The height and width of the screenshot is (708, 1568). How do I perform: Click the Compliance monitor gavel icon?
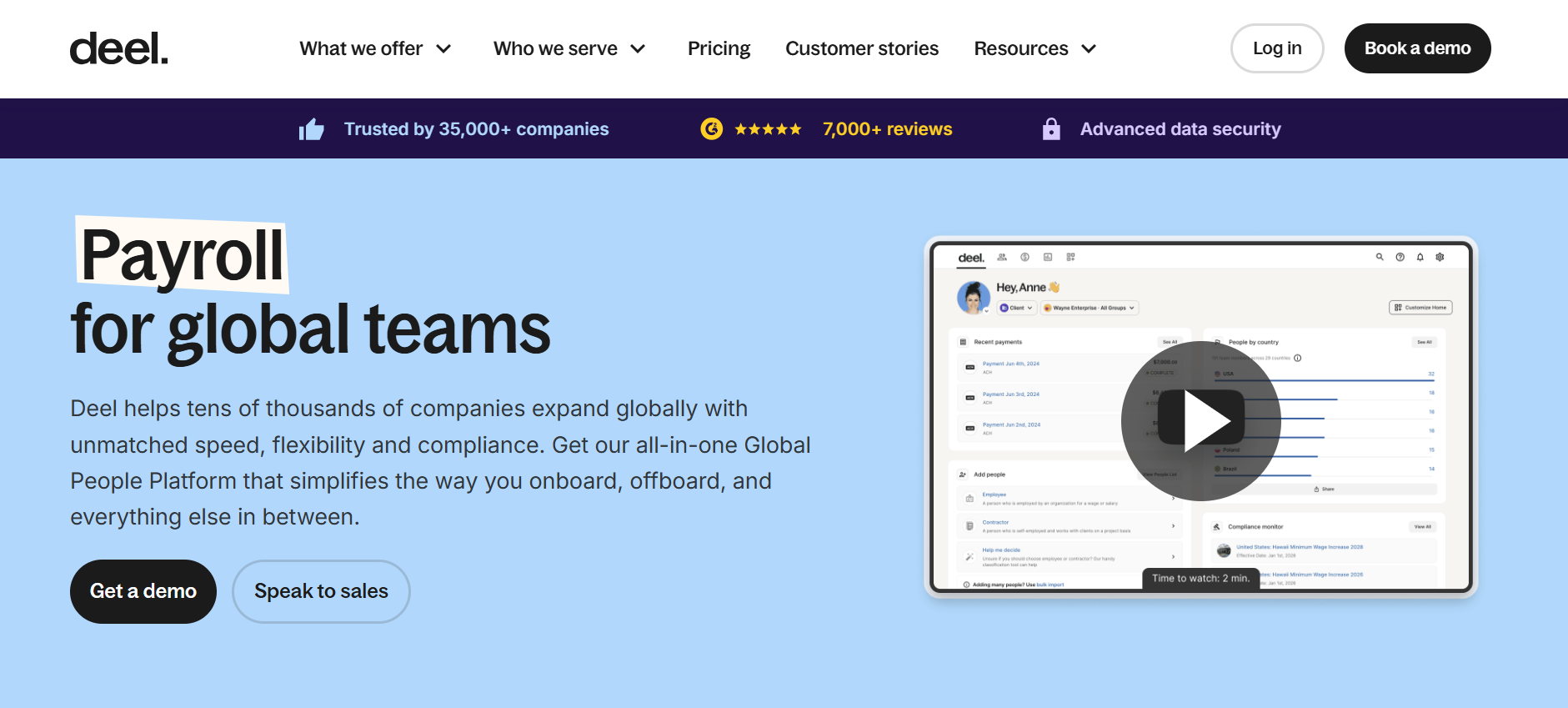point(1217,527)
